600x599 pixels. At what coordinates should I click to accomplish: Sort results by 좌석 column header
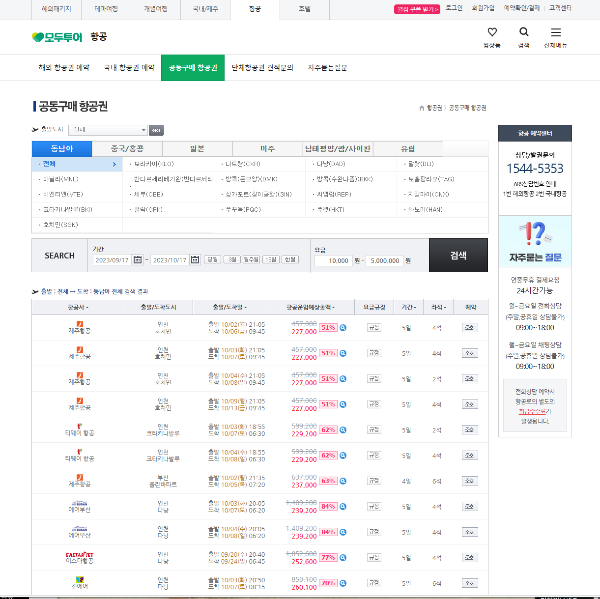(439, 307)
